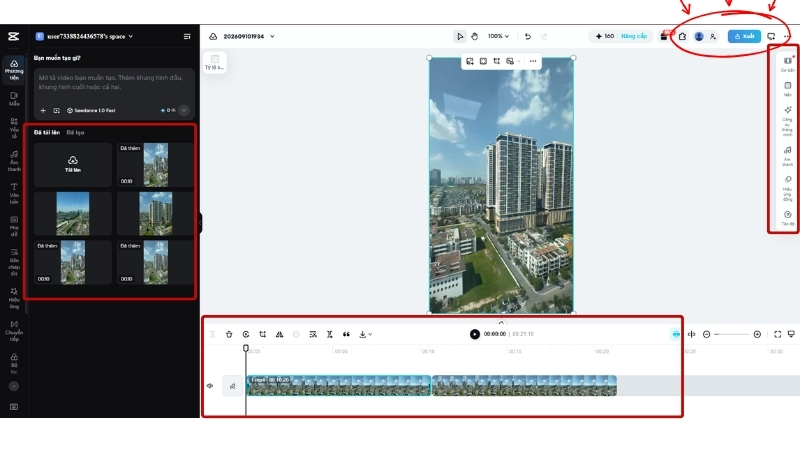Screen dimensions: 800x450
Task: Open the Yếu tố elements panel
Action: point(14,128)
